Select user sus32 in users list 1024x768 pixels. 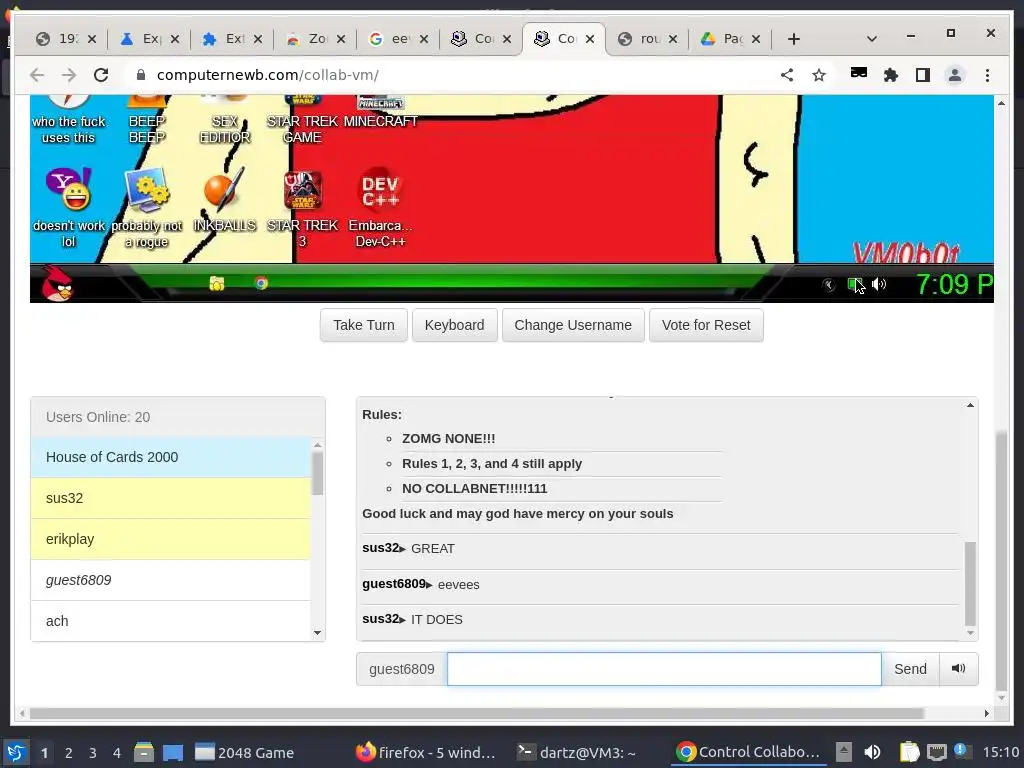[170, 498]
